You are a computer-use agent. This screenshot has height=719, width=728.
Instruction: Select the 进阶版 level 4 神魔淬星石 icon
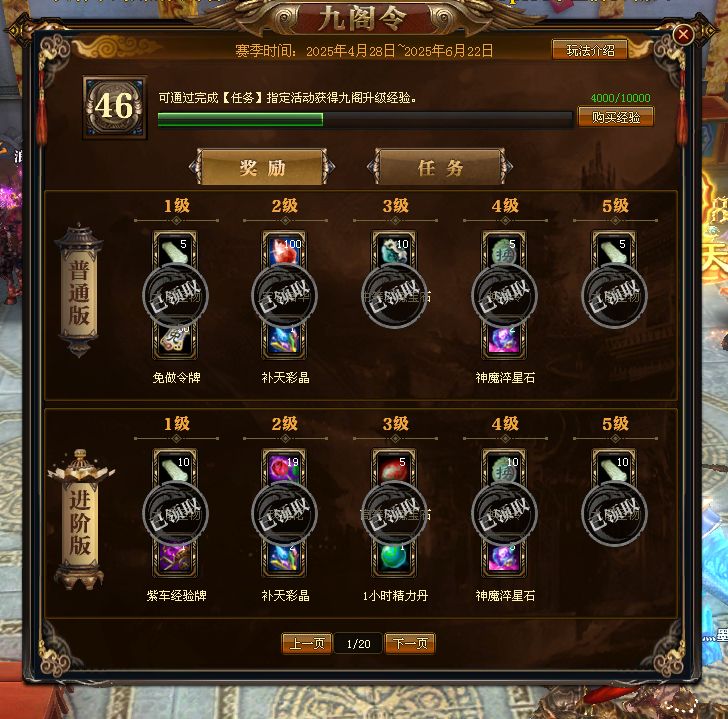point(504,558)
